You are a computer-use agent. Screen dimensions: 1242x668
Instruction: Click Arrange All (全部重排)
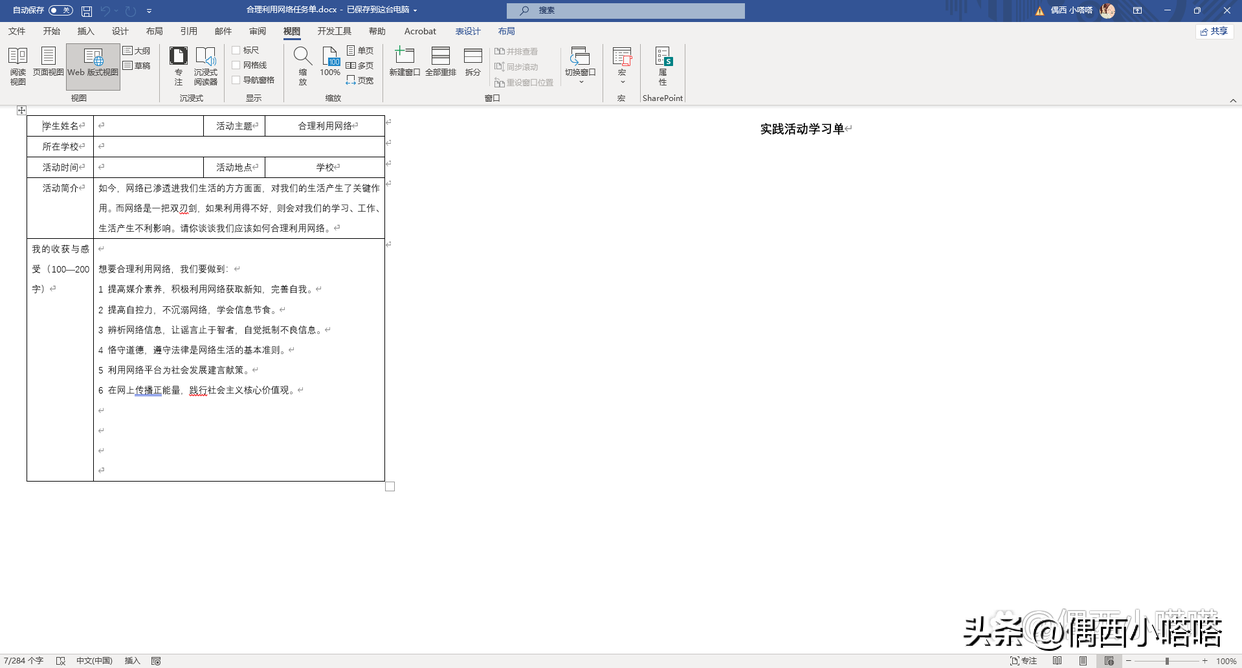[440, 62]
